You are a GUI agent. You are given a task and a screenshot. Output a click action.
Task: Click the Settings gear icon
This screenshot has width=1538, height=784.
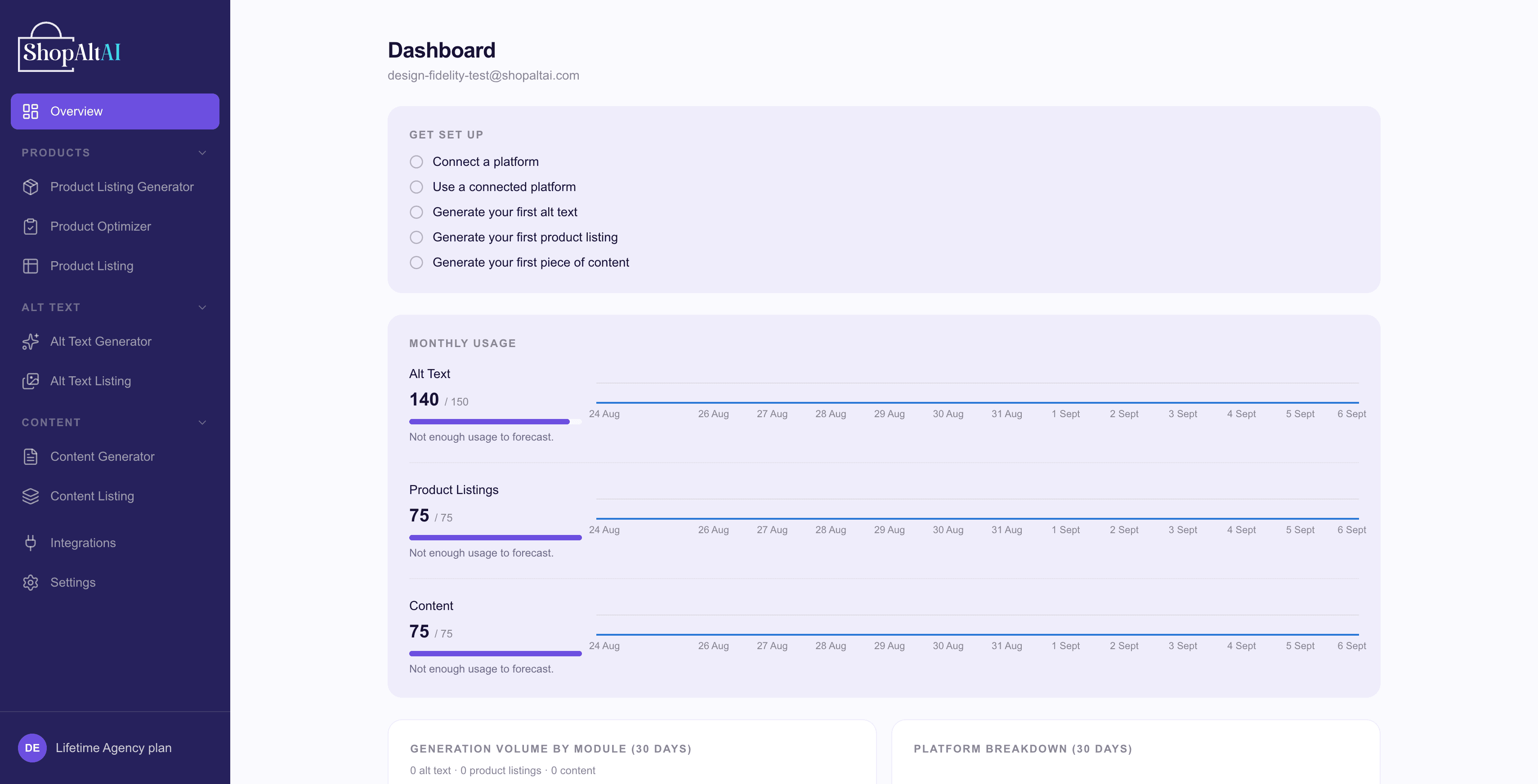pos(31,583)
